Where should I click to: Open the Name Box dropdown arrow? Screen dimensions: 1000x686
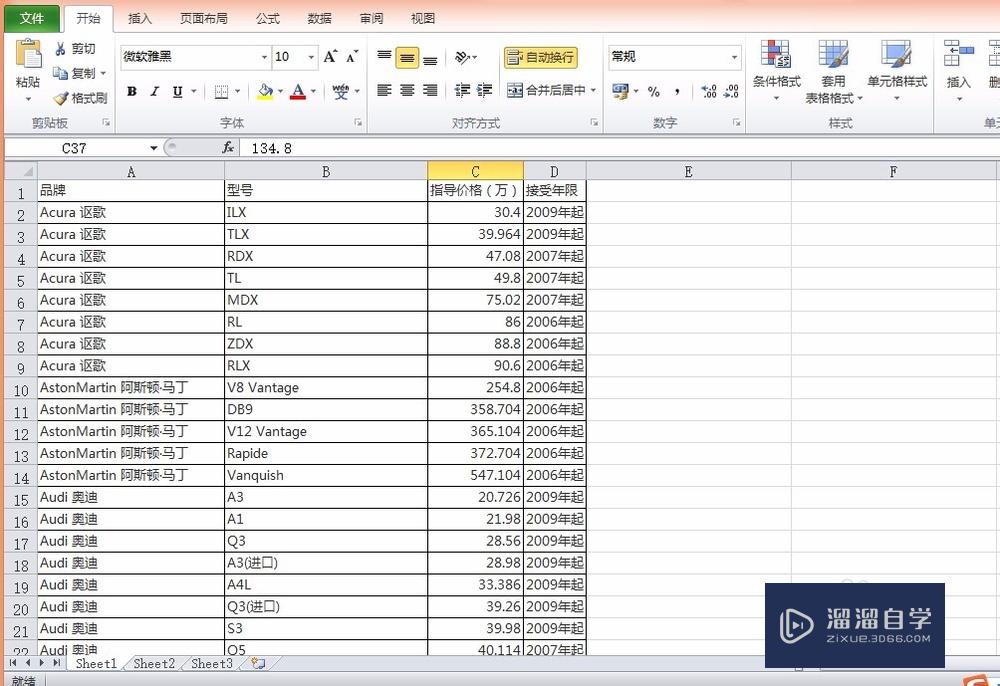click(x=154, y=148)
